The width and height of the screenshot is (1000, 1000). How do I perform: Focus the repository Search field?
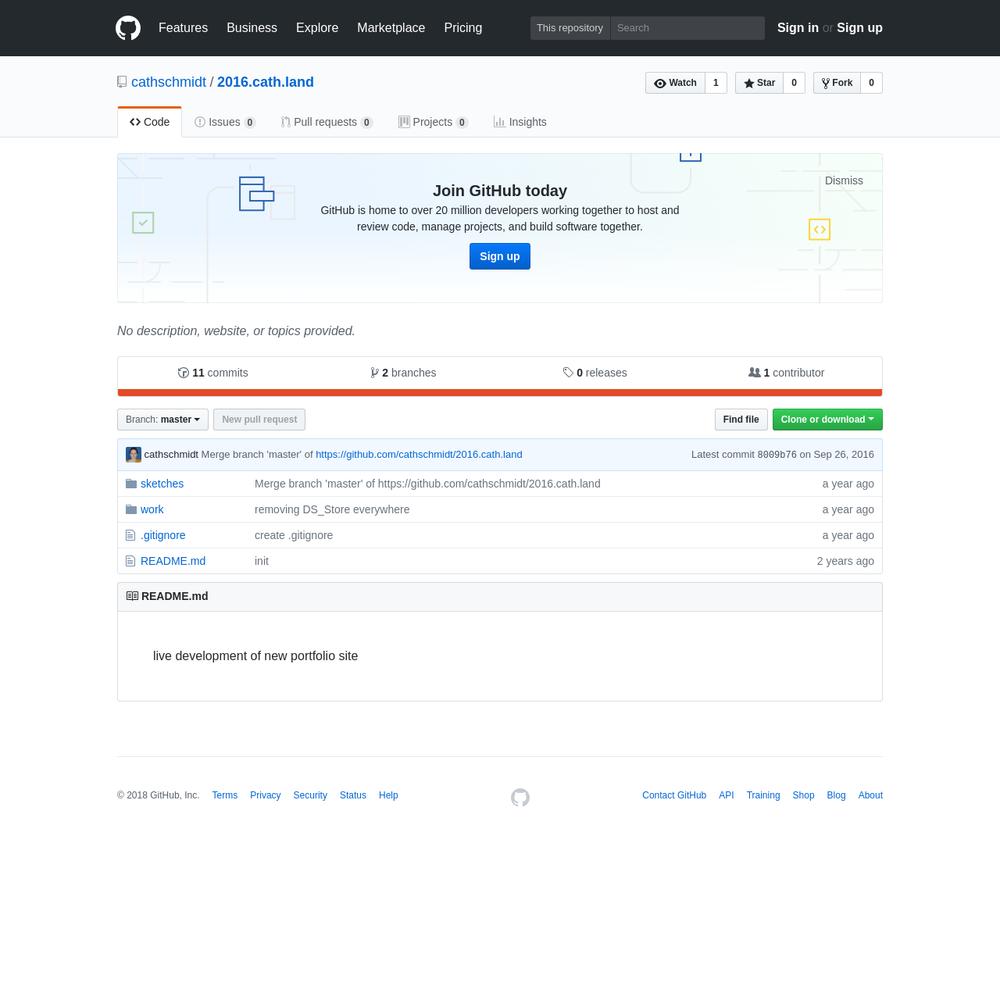click(688, 28)
